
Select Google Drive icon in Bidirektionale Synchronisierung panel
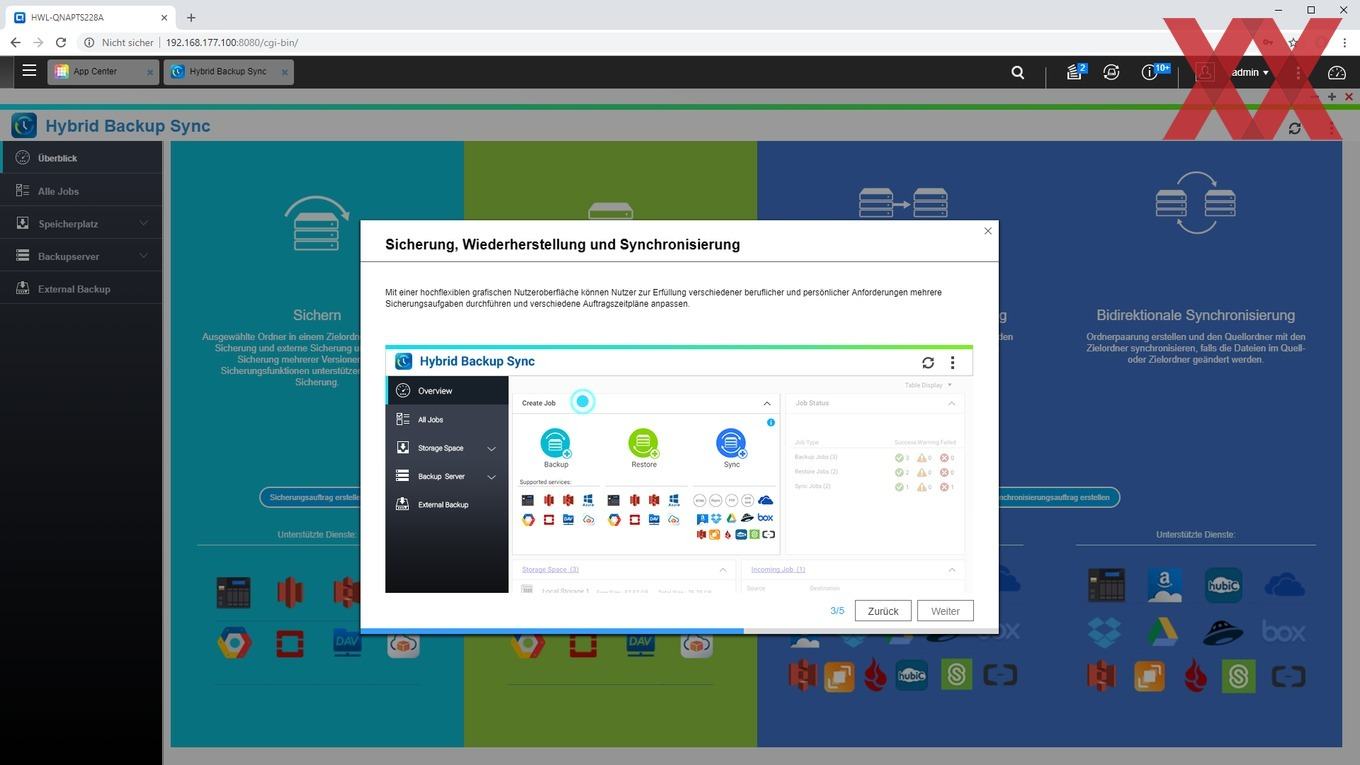(1163, 632)
